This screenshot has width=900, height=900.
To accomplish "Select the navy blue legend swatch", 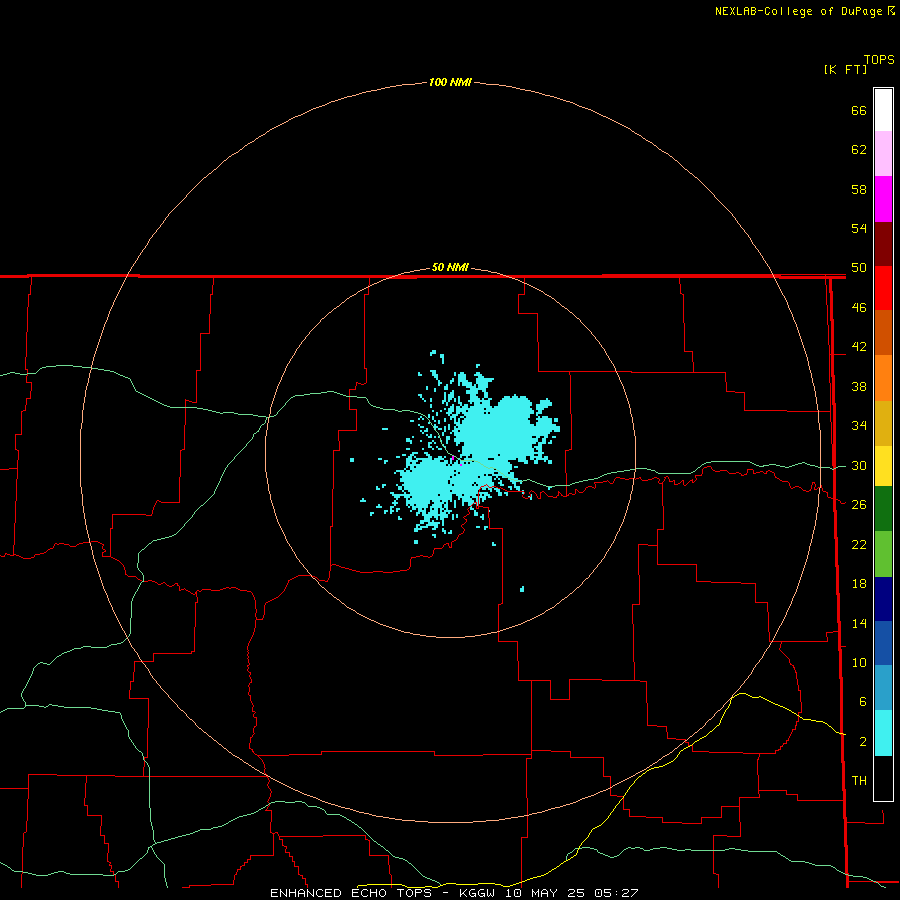I will tap(883, 599).
